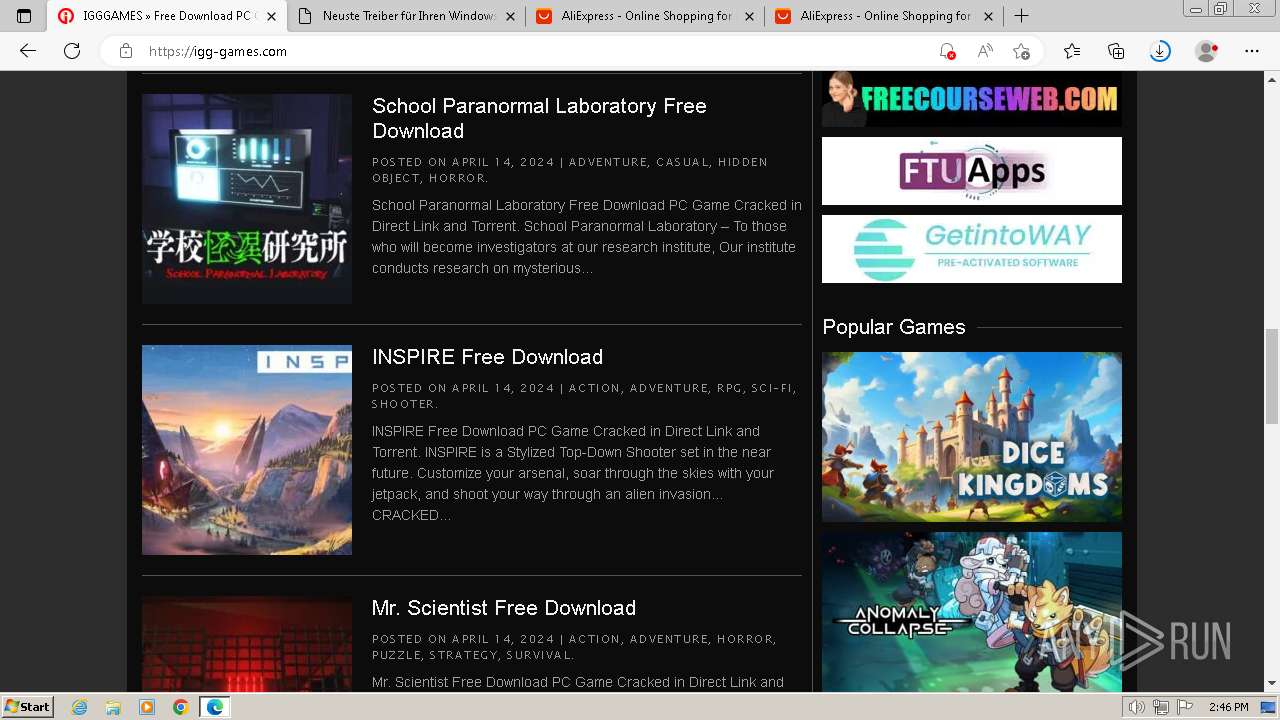The image size is (1280, 720).
Task: Switch to IGGGAMES Free Download tab
Action: 167,16
